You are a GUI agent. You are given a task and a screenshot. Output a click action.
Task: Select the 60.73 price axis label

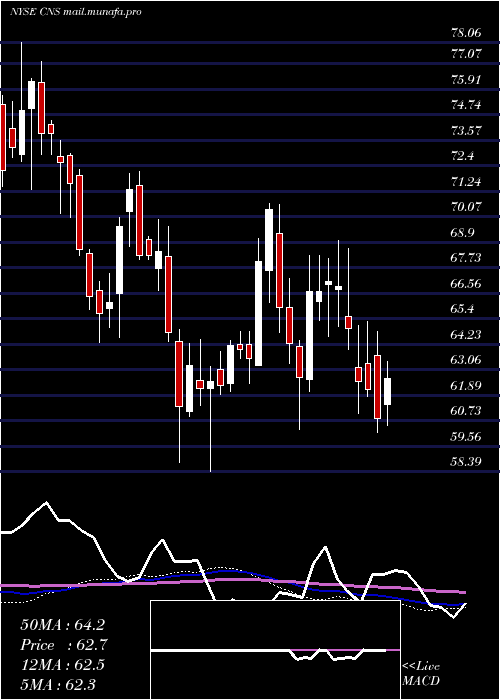(x=467, y=411)
